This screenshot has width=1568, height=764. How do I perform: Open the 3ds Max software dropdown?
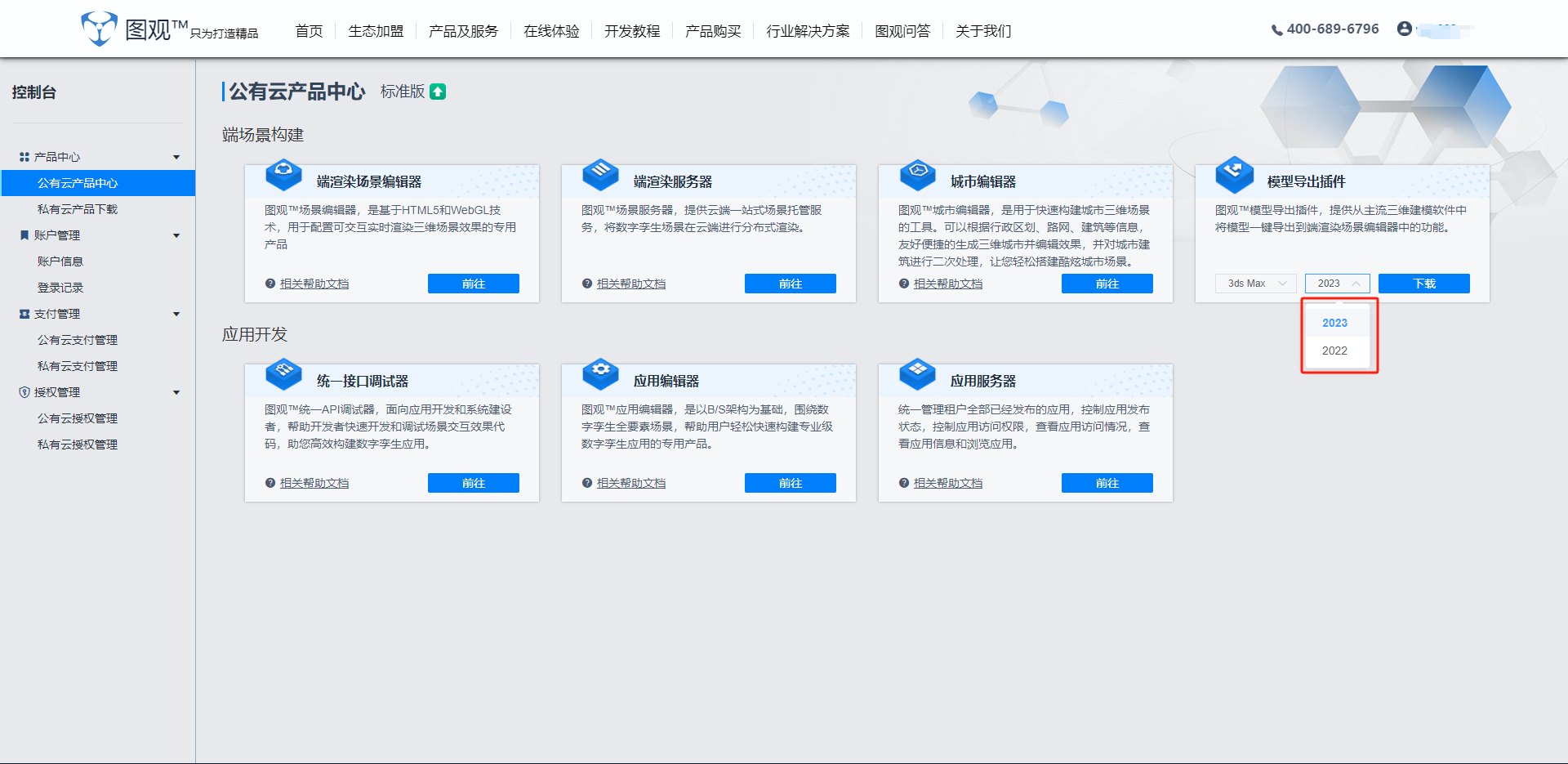[x=1256, y=284]
